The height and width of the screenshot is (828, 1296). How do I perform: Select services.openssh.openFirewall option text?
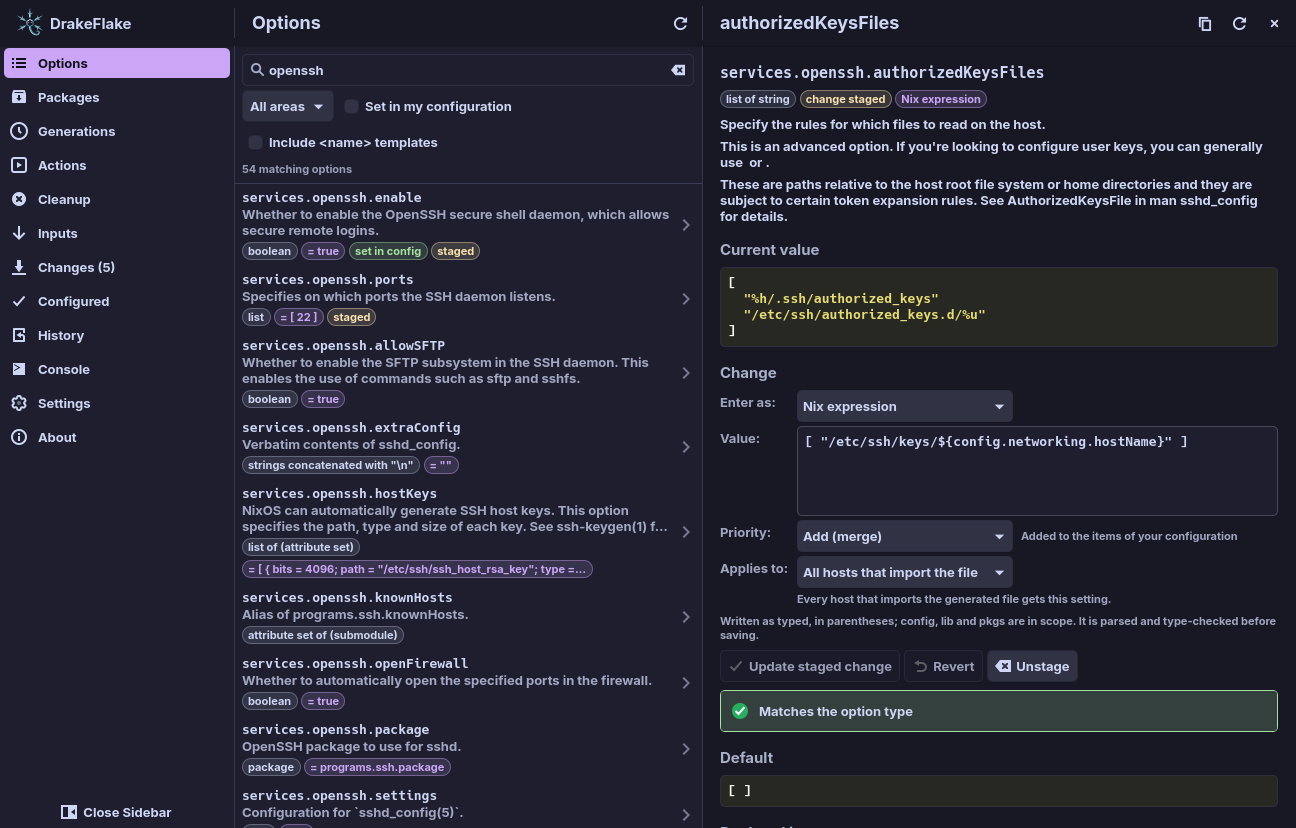tap(355, 663)
